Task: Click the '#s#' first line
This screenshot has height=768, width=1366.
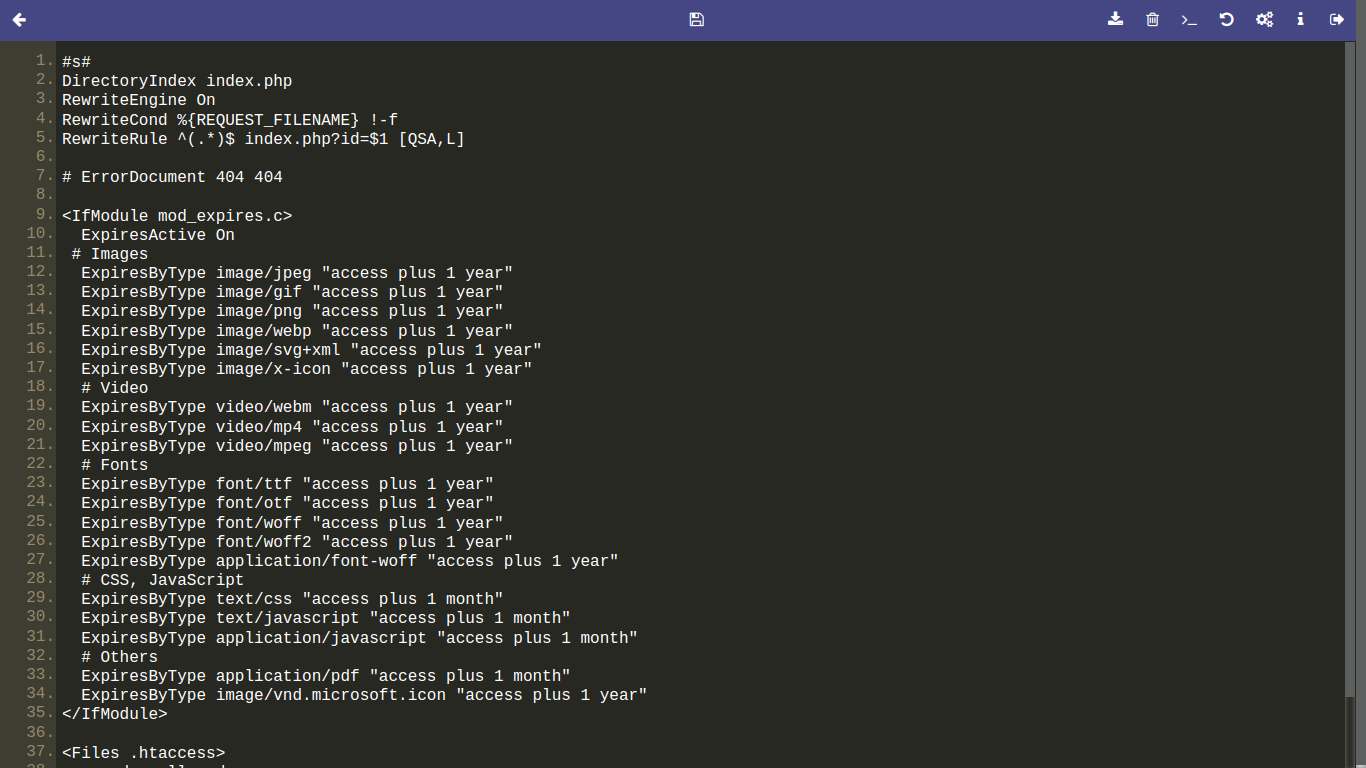Action: [77, 62]
